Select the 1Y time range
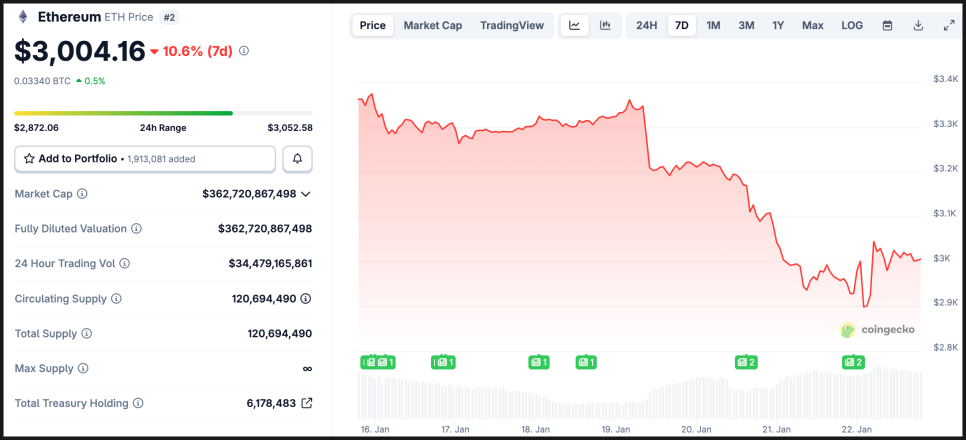The image size is (966, 440). coord(777,26)
